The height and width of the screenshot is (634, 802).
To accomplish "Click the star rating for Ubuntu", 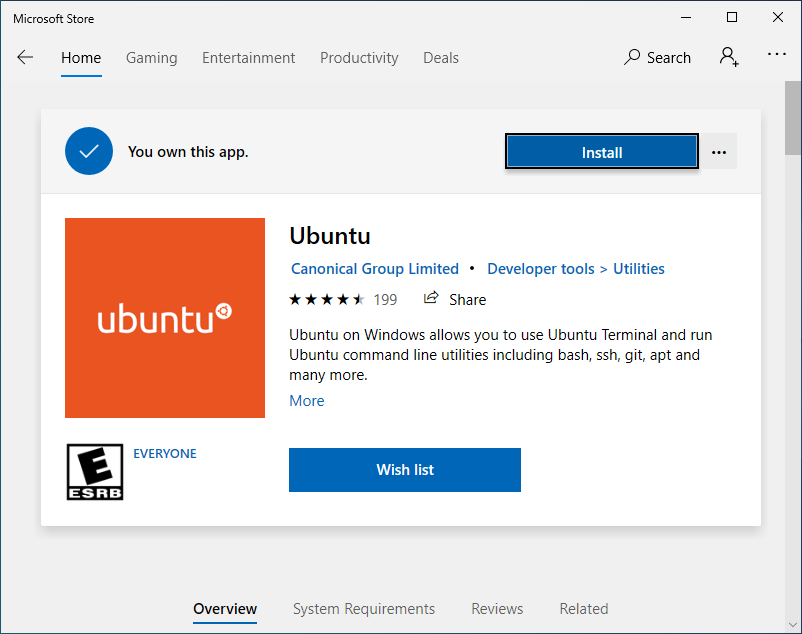I will pos(327,299).
